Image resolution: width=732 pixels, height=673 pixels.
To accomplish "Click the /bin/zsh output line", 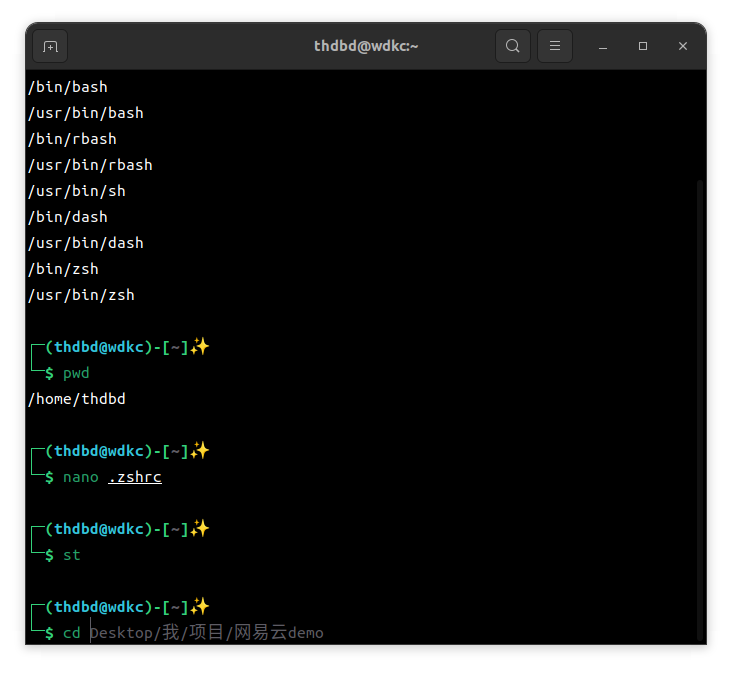I will click(63, 269).
